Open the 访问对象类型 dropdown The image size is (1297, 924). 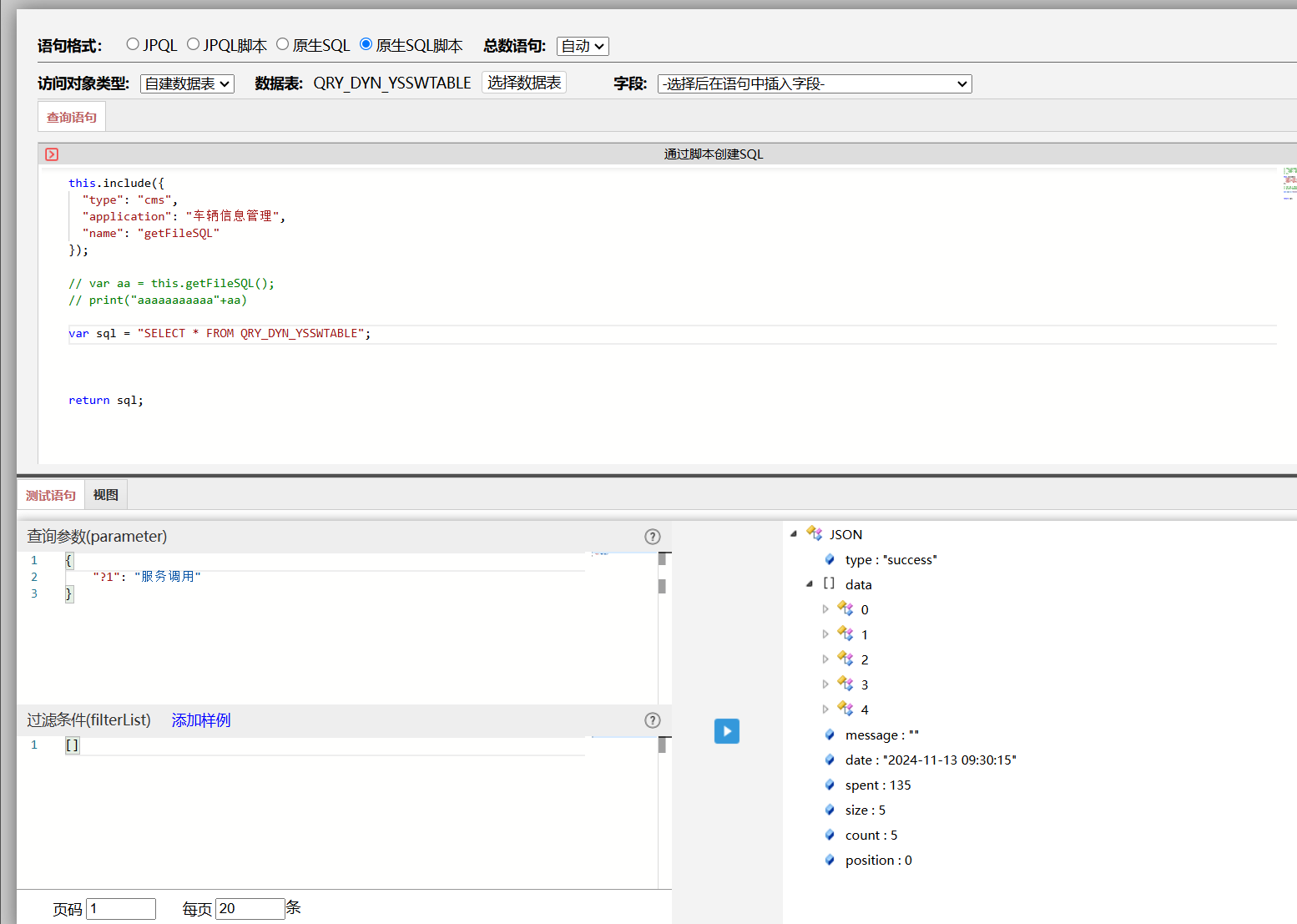[x=187, y=83]
